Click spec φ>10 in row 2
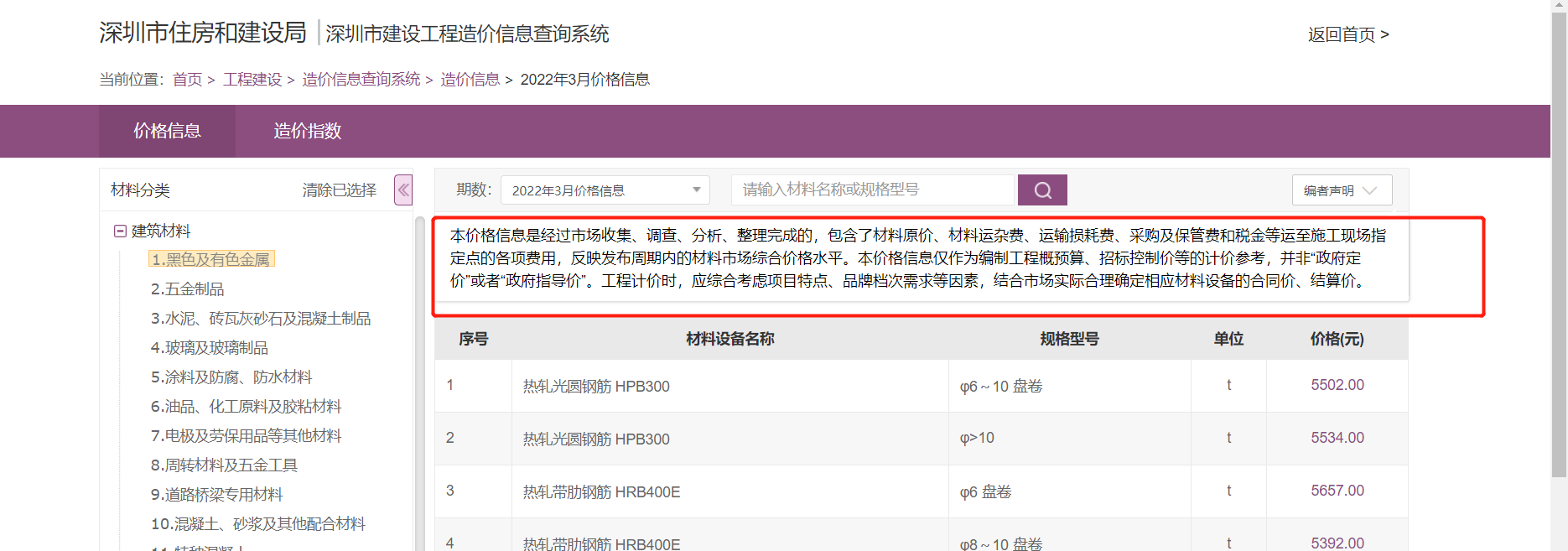This screenshot has width=1568, height=551. point(977,438)
